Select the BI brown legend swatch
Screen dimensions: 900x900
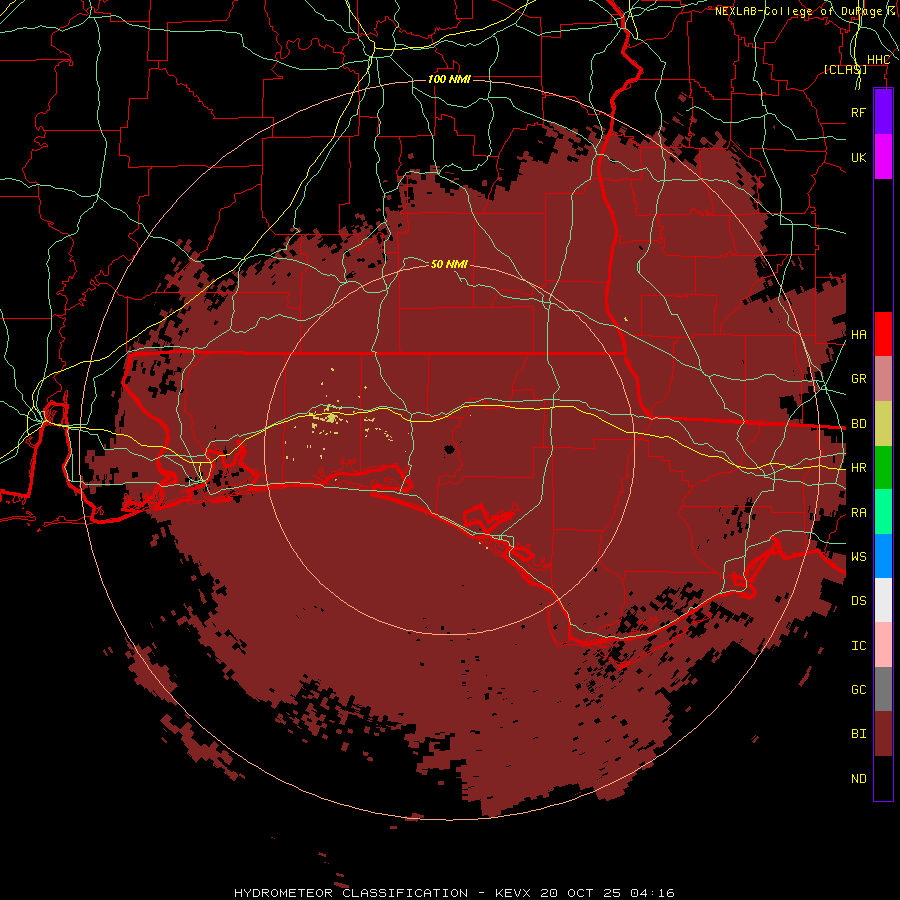[x=883, y=734]
